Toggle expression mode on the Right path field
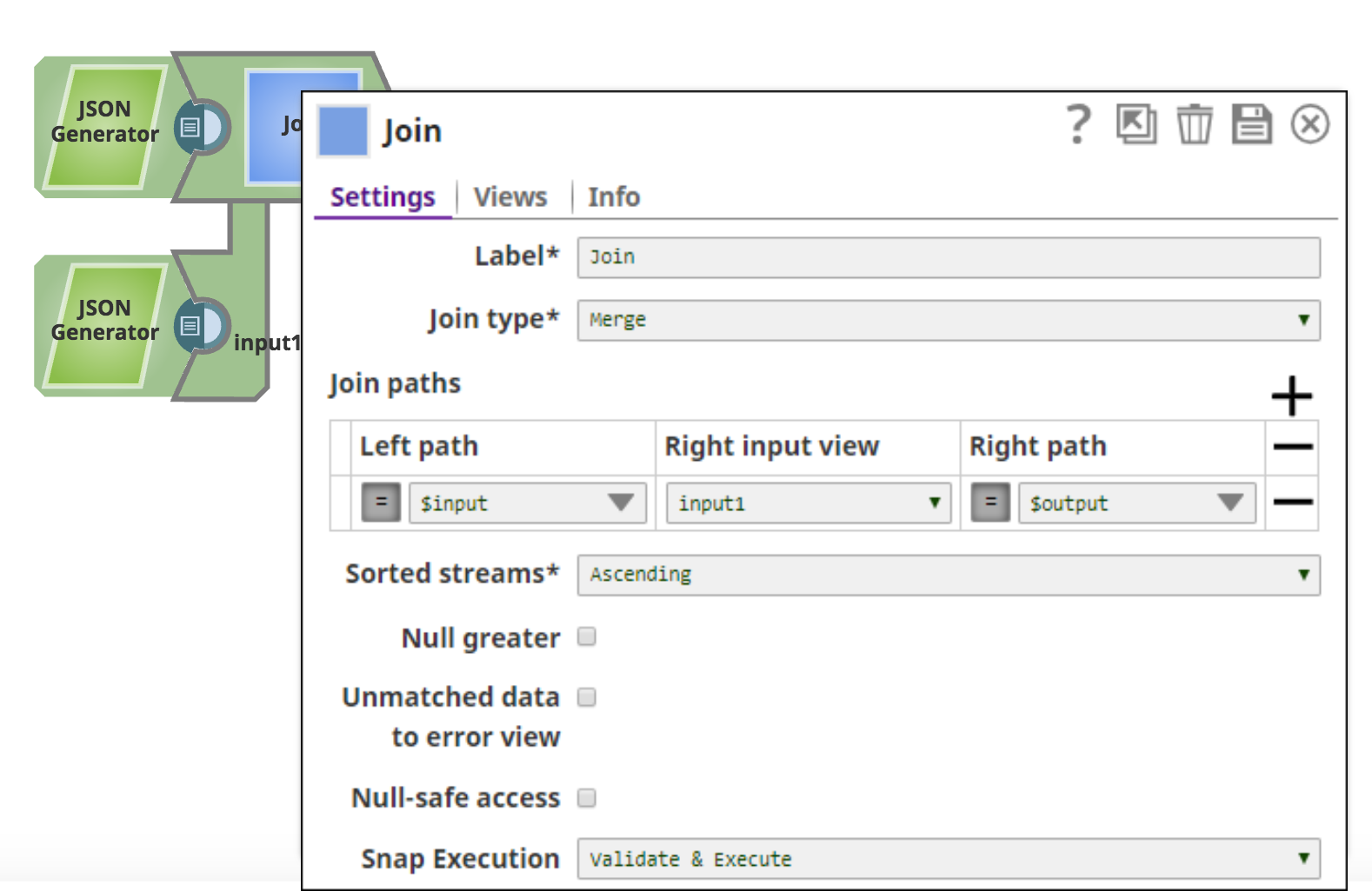The image size is (1372, 891). point(989,502)
